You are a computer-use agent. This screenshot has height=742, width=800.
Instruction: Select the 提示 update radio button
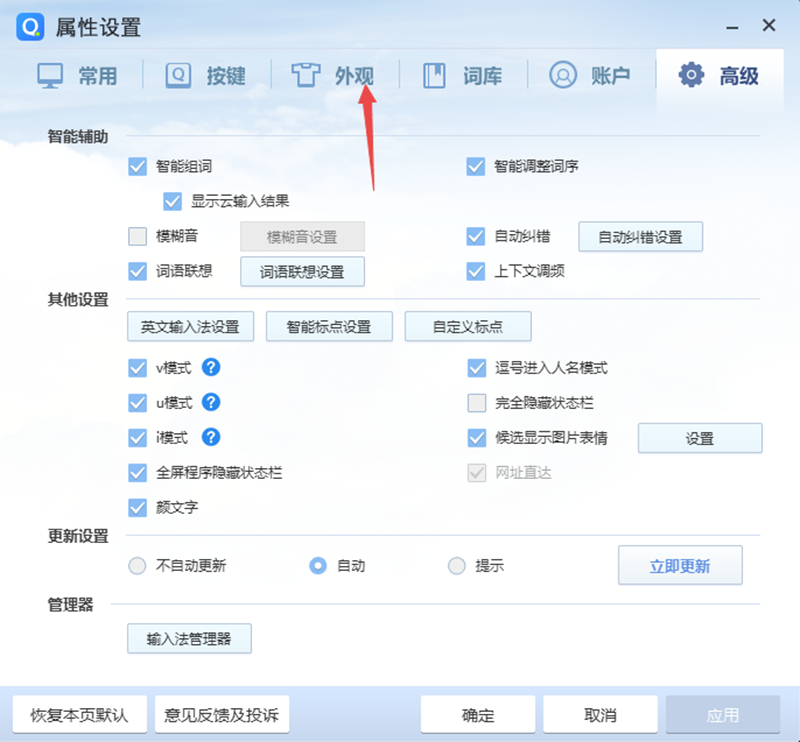point(456,565)
